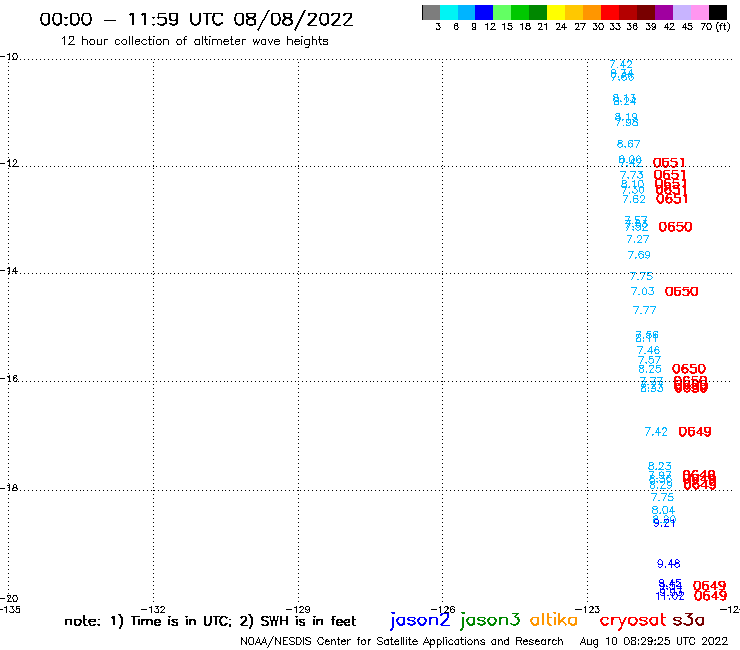Pick the lavender swatch in the color scale
This screenshot has width=740, height=650.
coord(682,12)
